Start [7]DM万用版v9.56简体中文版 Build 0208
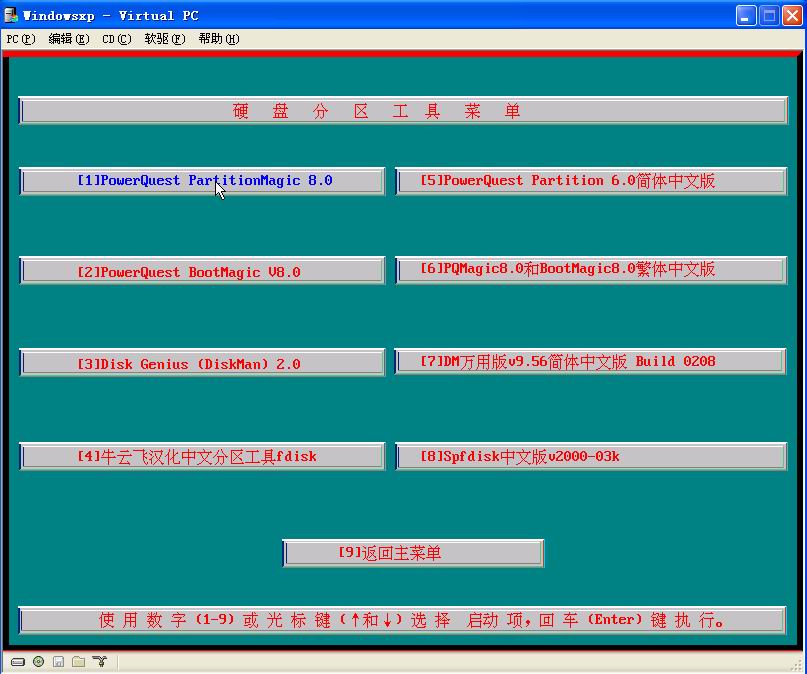 click(x=590, y=362)
